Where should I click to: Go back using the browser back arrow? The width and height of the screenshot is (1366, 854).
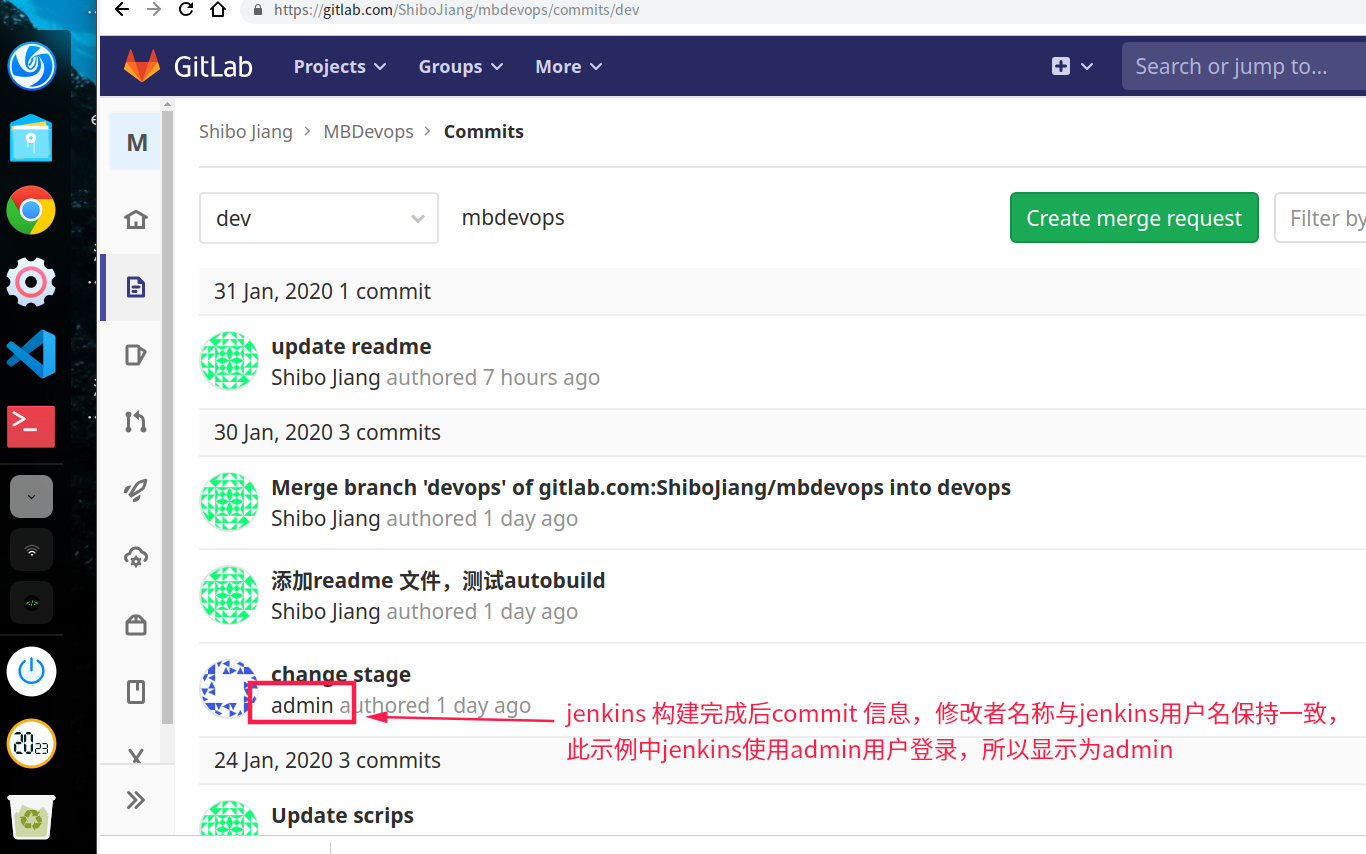pos(122,10)
